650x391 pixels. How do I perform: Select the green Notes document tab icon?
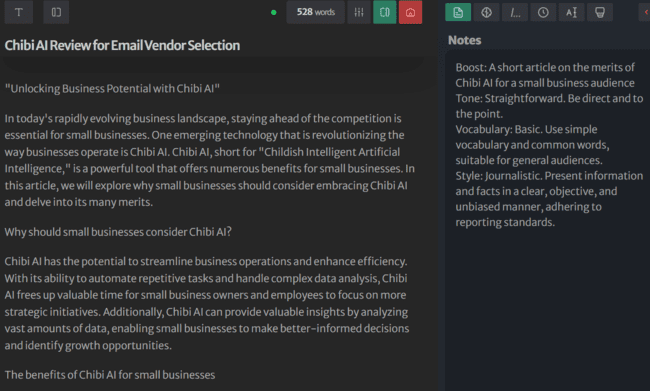point(458,12)
